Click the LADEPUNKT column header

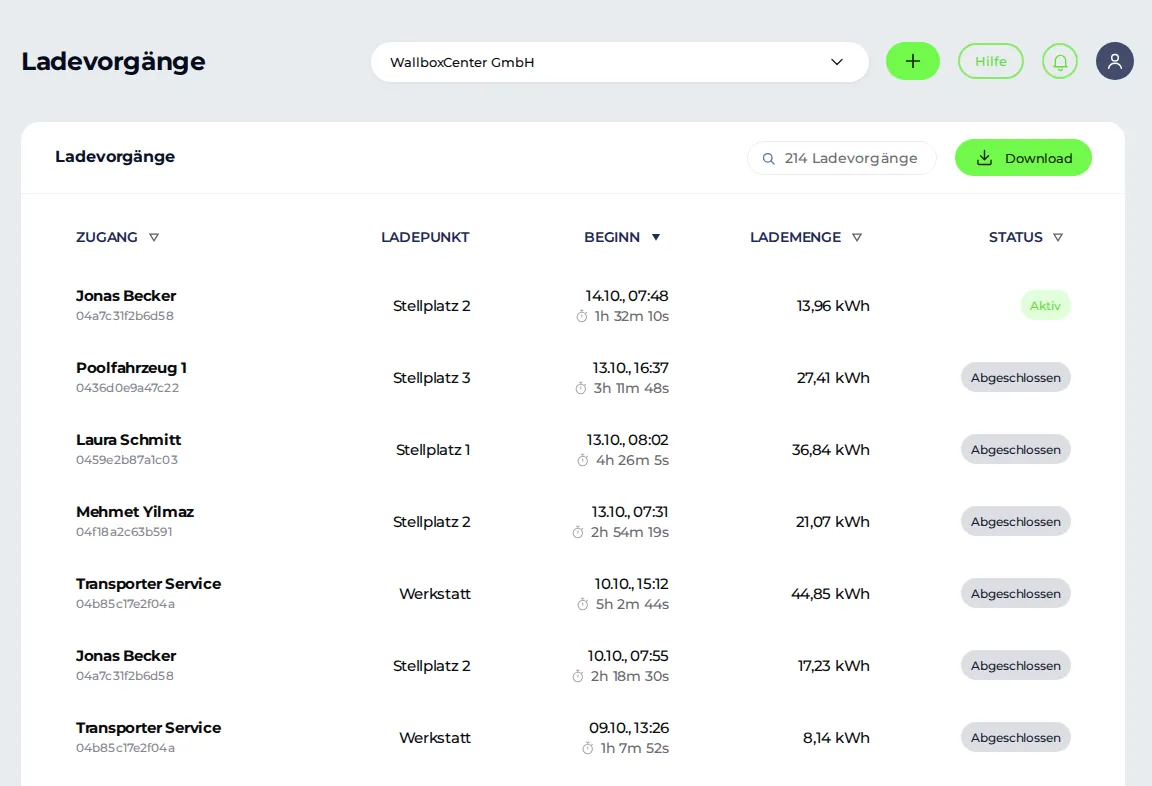(425, 237)
